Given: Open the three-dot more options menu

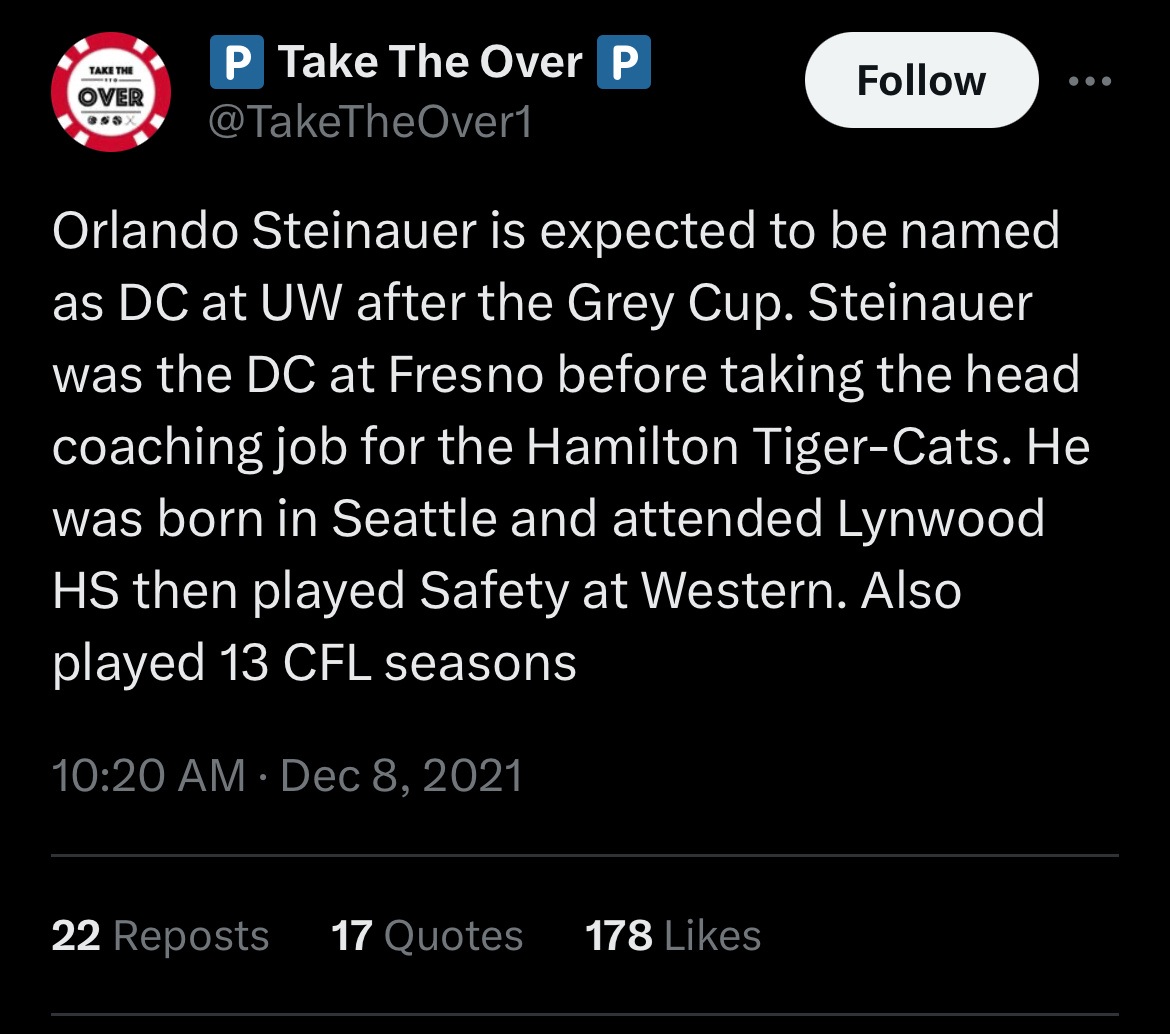Looking at the screenshot, I should pos(1089,82).
